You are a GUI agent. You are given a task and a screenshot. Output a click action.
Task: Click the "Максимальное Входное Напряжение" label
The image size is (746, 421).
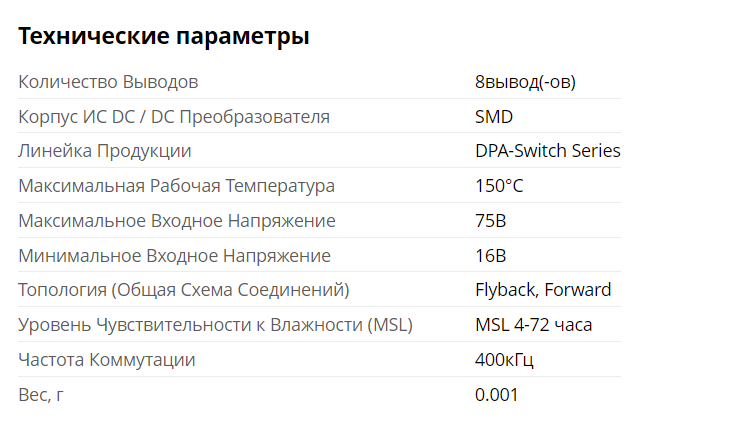coord(177,220)
